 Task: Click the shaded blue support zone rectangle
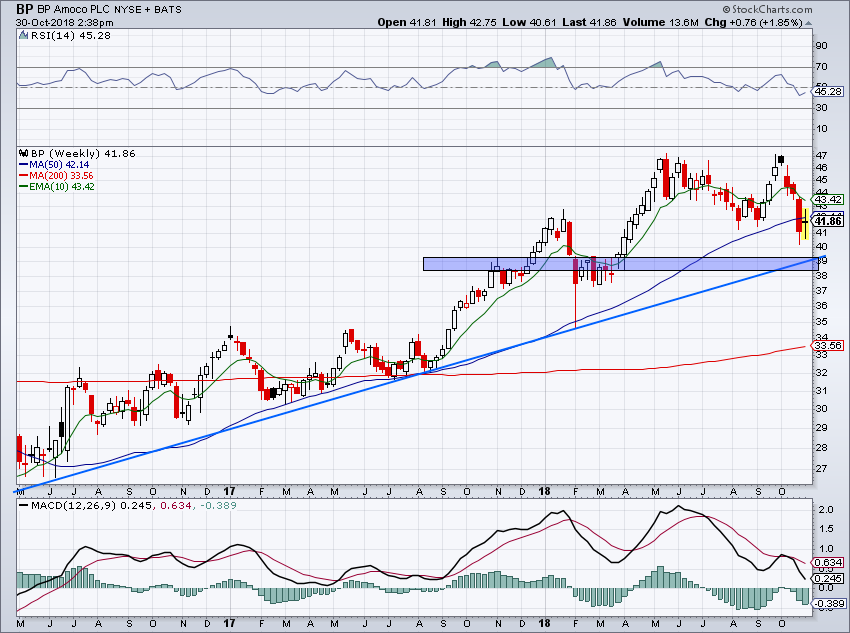point(621,264)
